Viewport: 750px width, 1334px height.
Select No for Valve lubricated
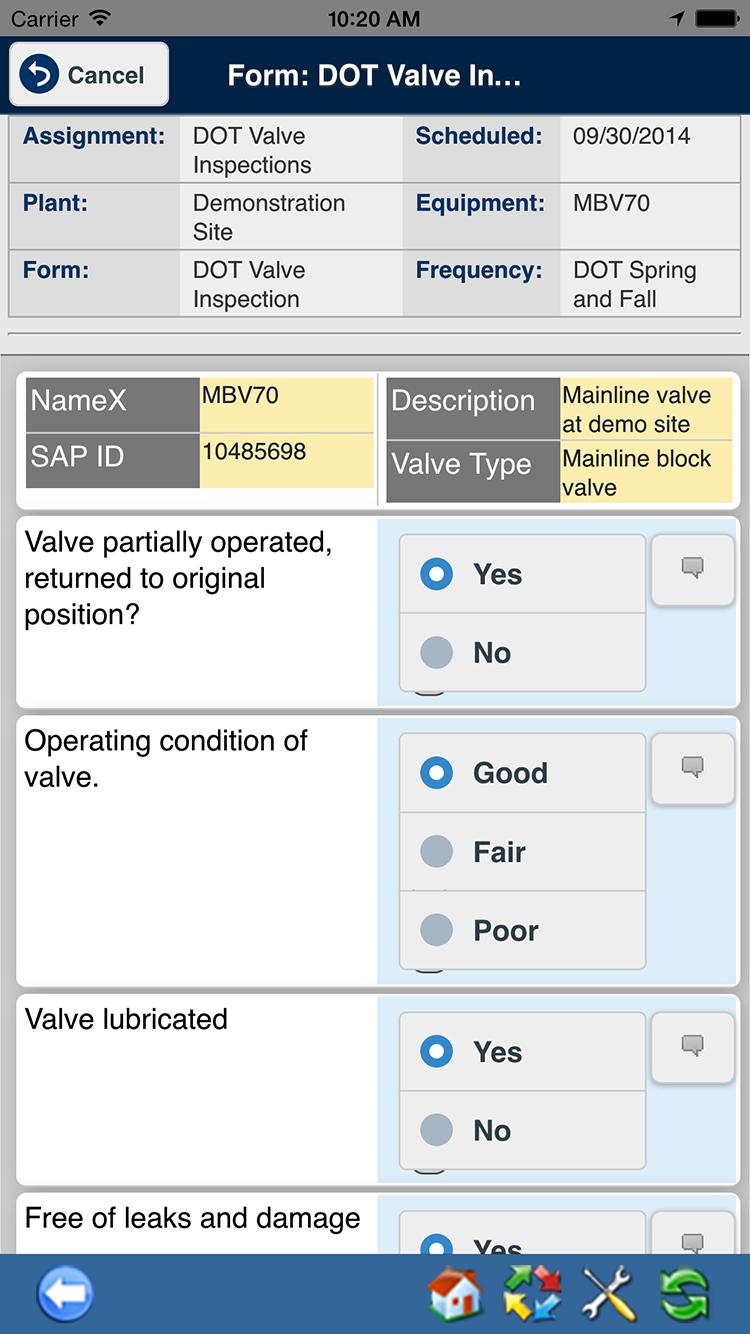[x=522, y=1131]
